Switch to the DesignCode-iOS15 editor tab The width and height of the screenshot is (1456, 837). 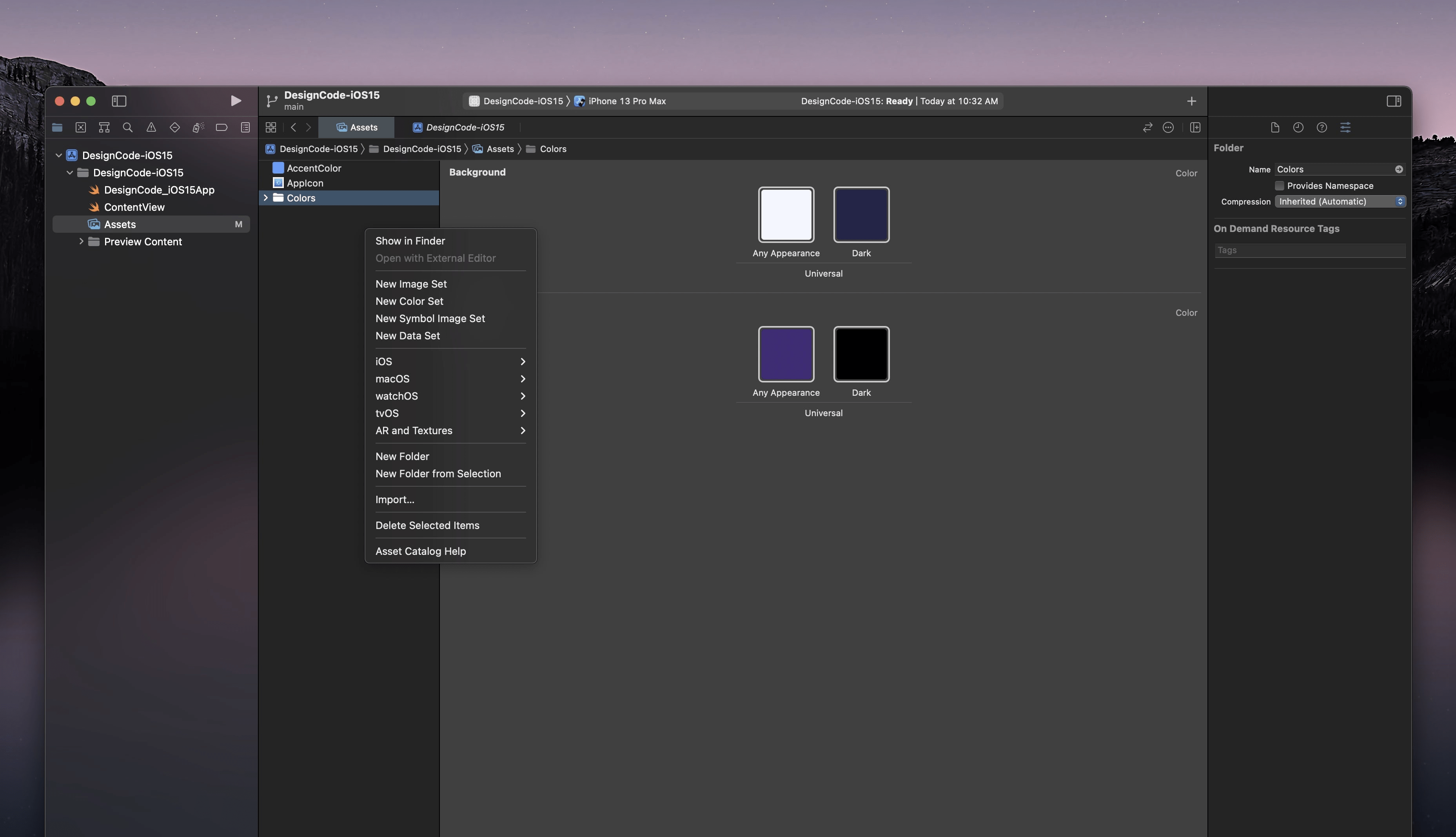point(465,128)
